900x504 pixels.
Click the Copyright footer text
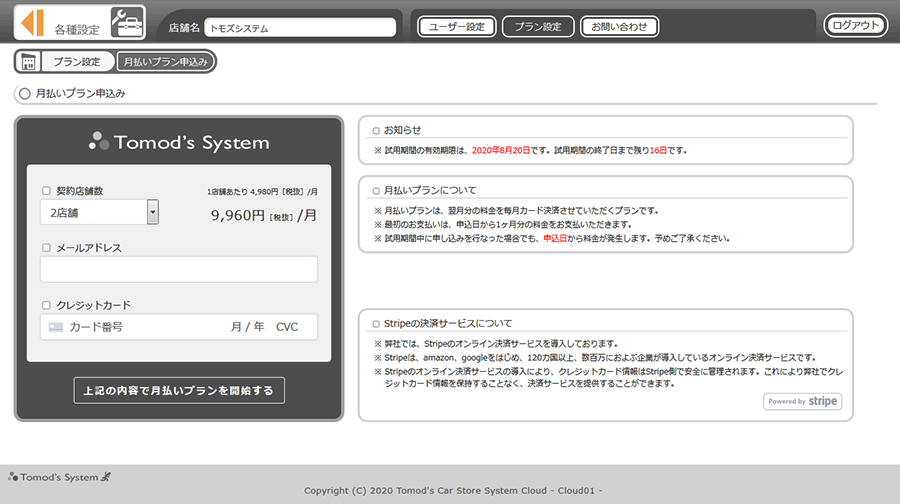(x=453, y=491)
